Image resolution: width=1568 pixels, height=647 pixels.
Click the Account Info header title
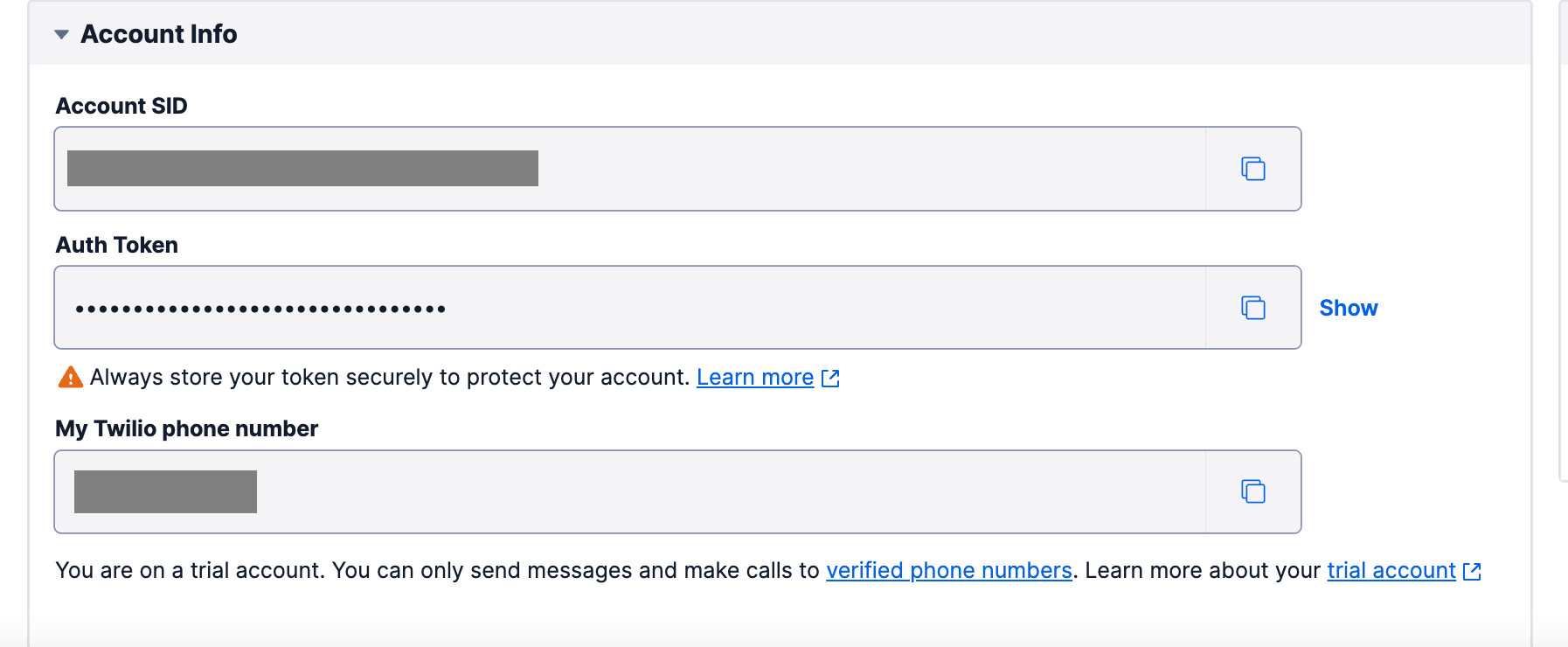pyautogui.click(x=158, y=34)
